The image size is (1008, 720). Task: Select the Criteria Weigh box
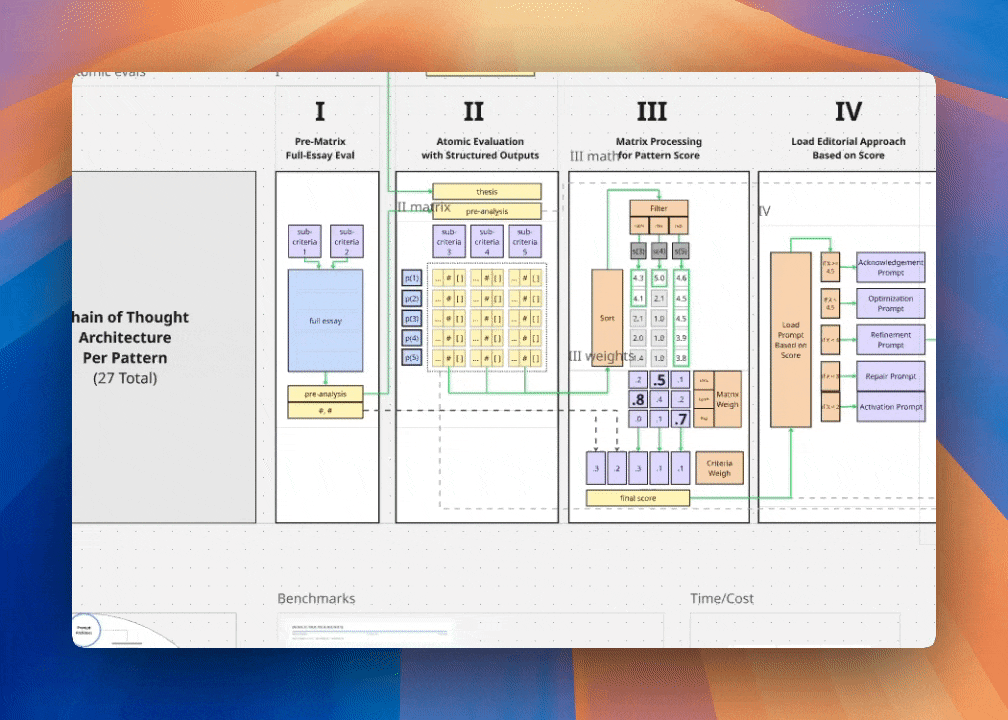click(719, 467)
